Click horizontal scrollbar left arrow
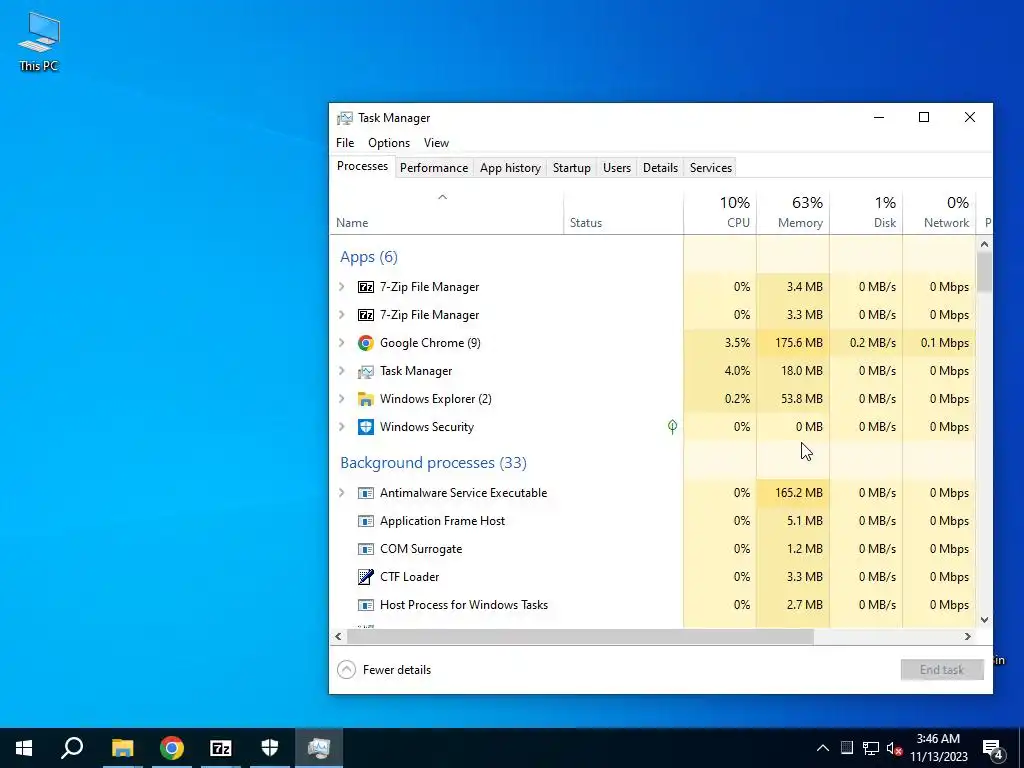 (338, 636)
